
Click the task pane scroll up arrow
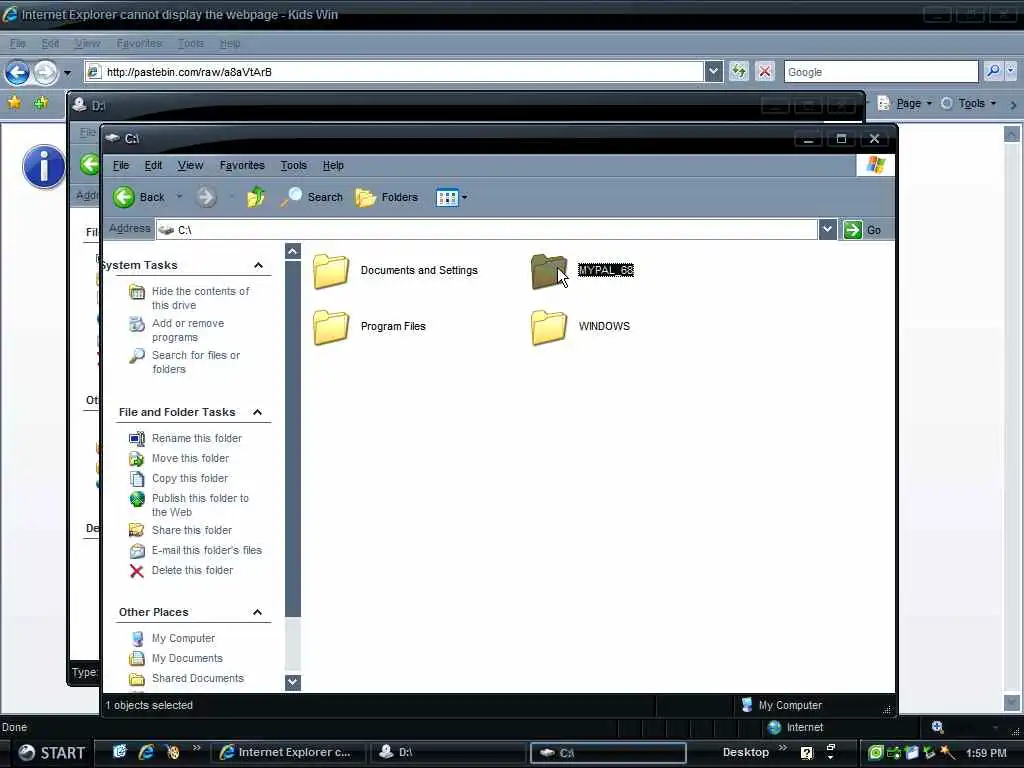coord(293,251)
